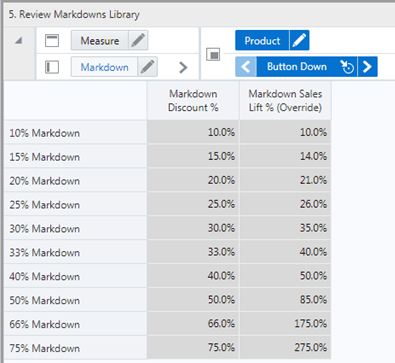Click the 26.0% sales lift cell

285,204
